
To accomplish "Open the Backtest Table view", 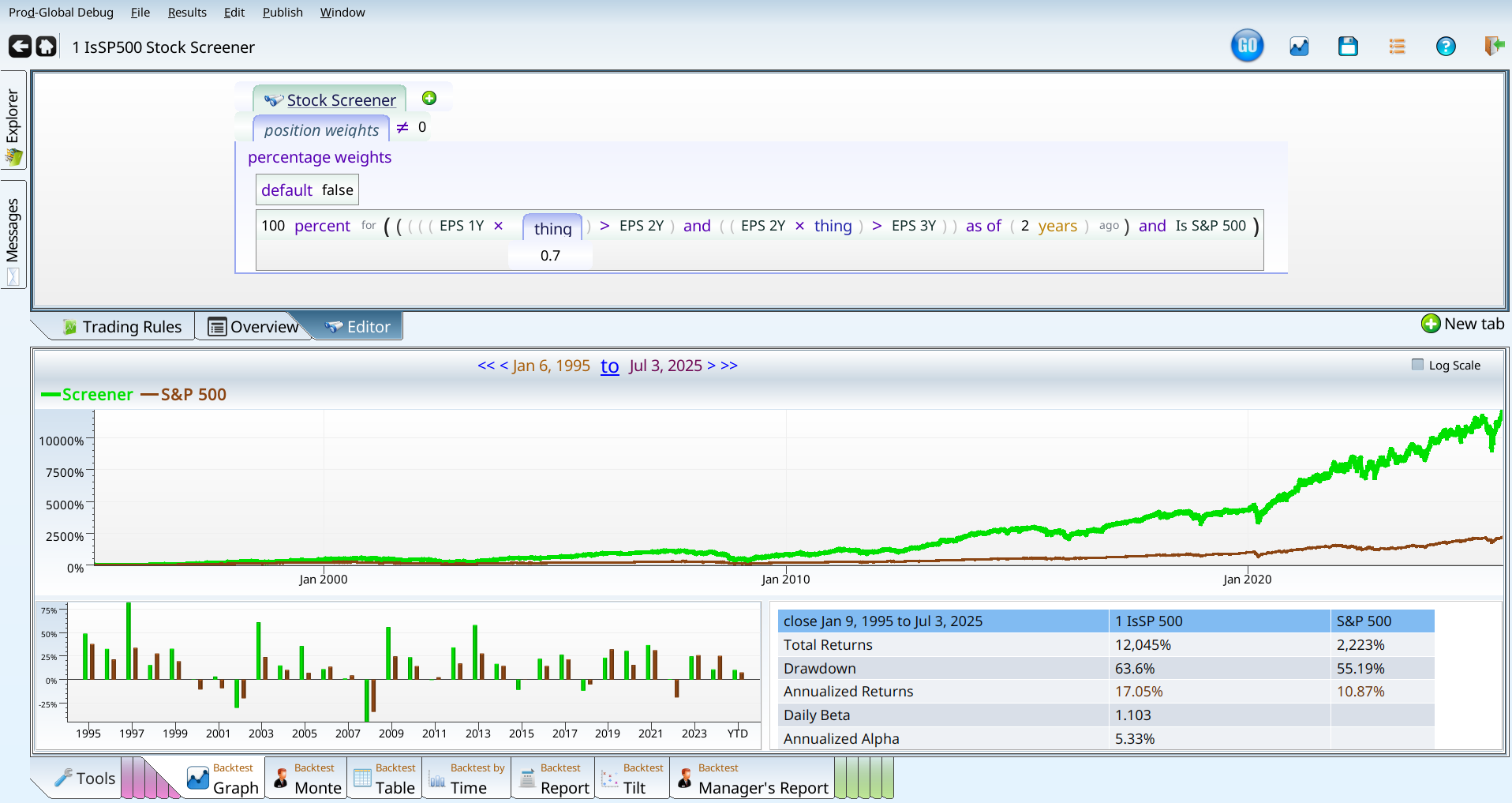I will (x=384, y=779).
